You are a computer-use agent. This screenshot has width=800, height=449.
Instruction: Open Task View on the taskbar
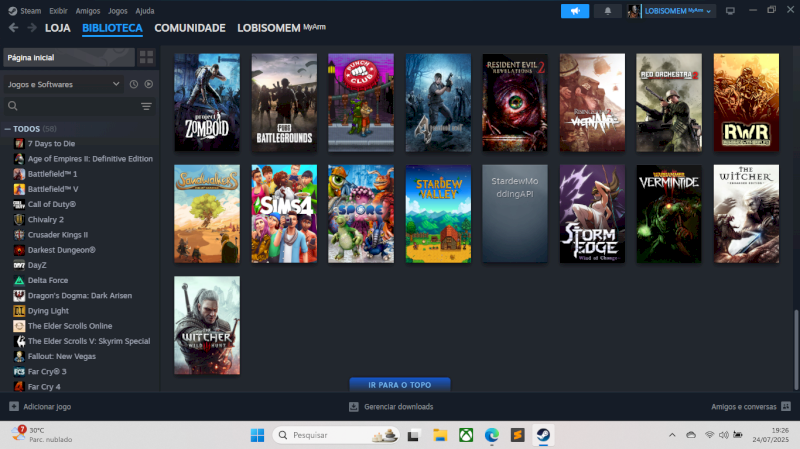tap(413, 435)
